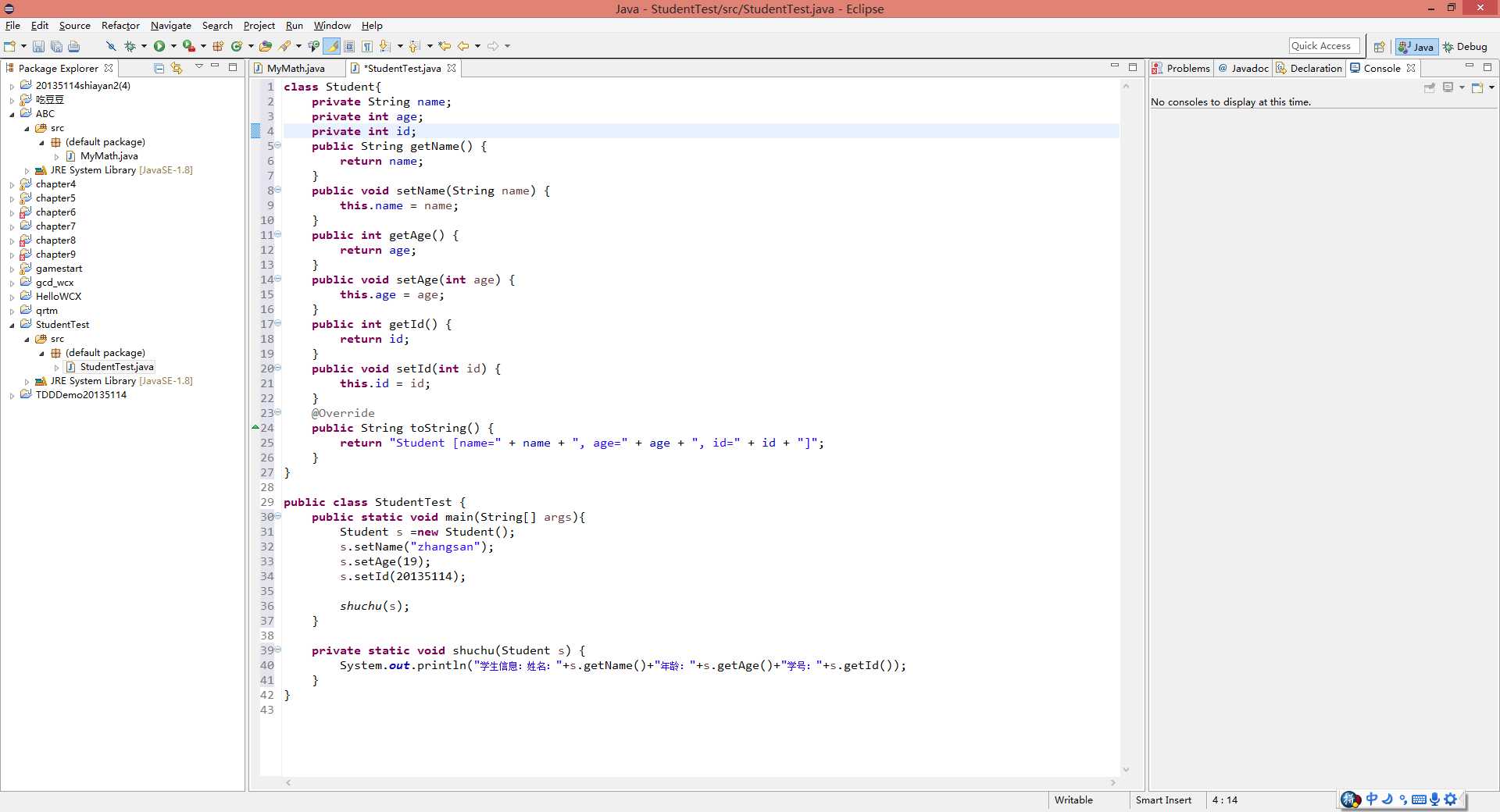Toggle Link with Editor in Package Explorer
Image resolution: width=1500 pixels, height=812 pixels.
(x=177, y=69)
